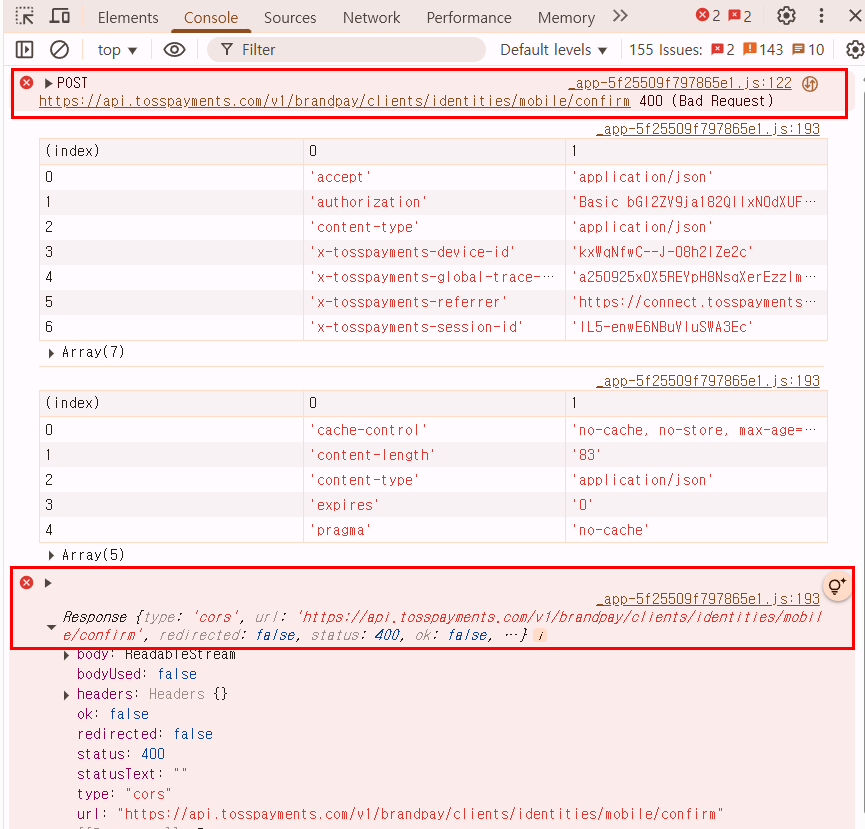Open first _app js:193 source link above request headers table
This screenshot has height=829, width=865.
[x=708, y=129]
